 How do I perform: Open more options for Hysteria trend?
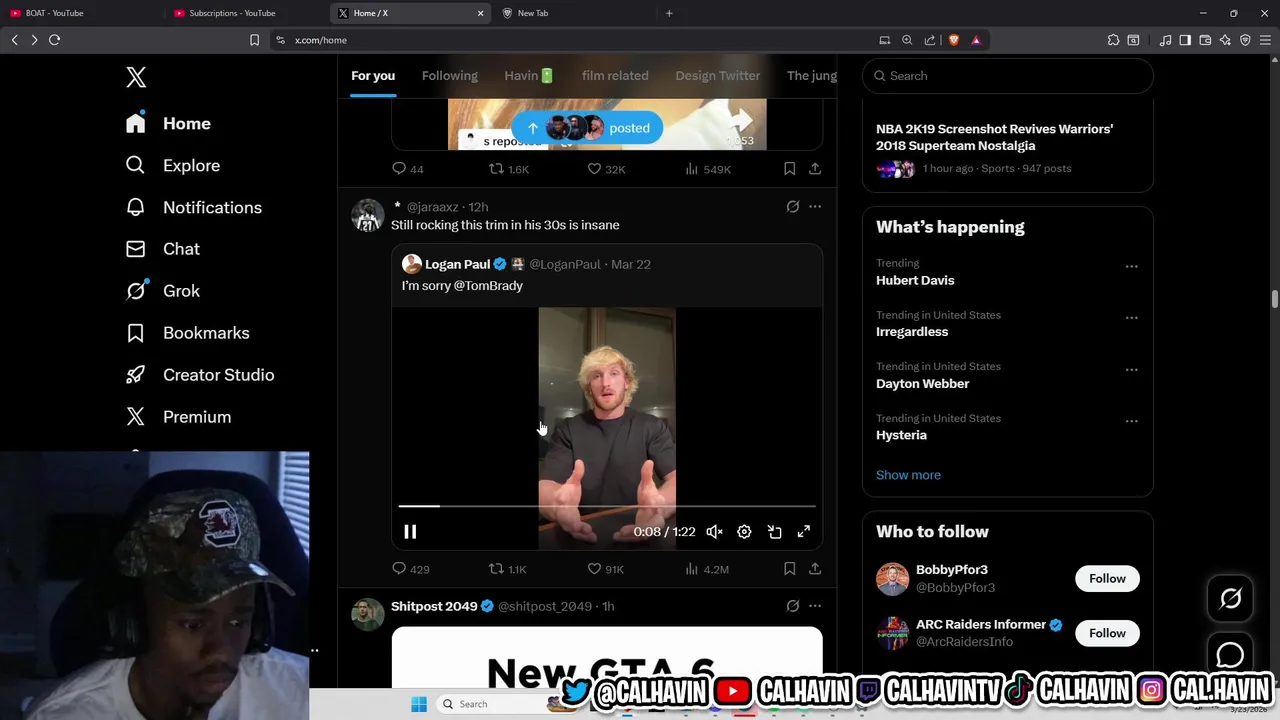[1131, 421]
